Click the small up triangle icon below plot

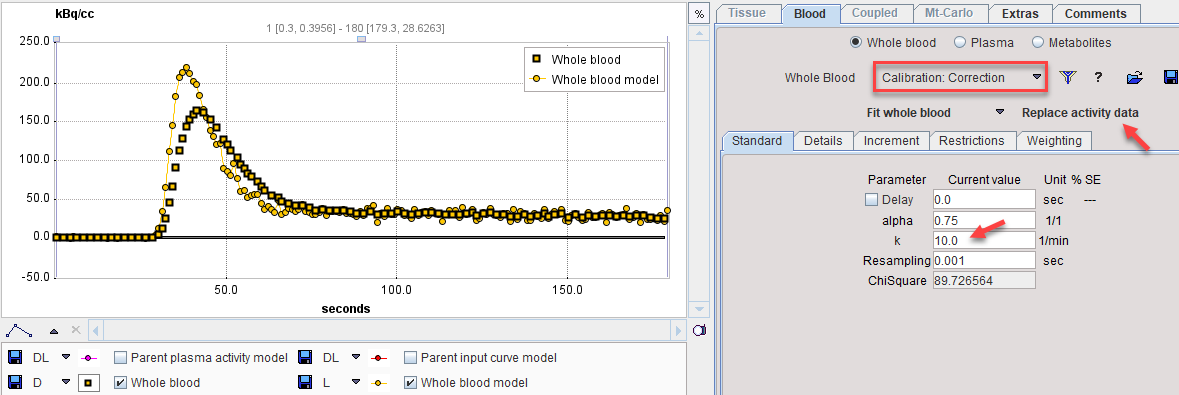point(54,330)
